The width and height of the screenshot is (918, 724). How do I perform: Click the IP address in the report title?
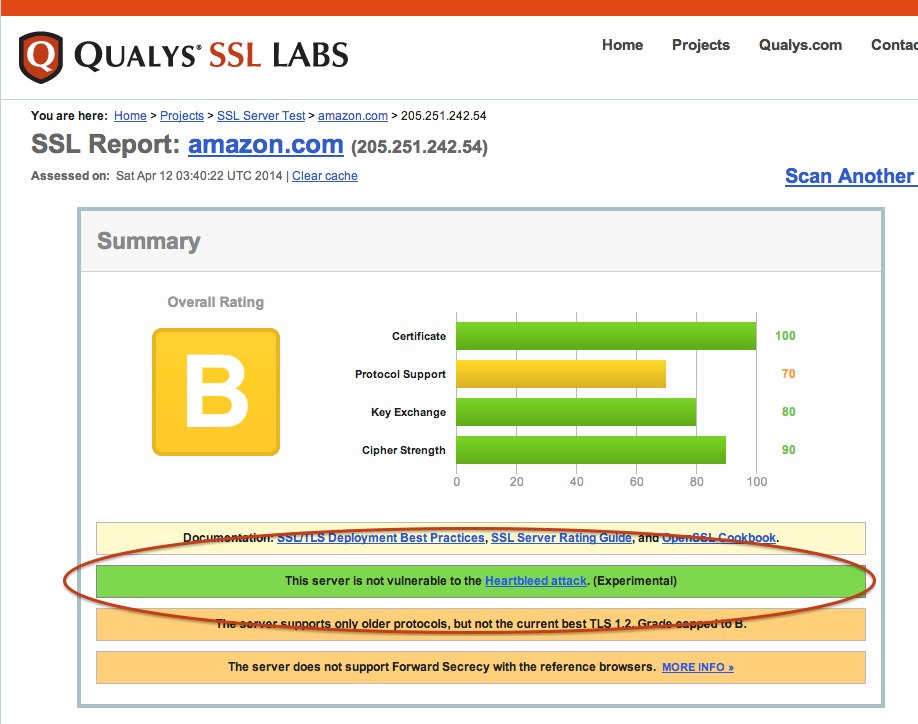click(419, 146)
